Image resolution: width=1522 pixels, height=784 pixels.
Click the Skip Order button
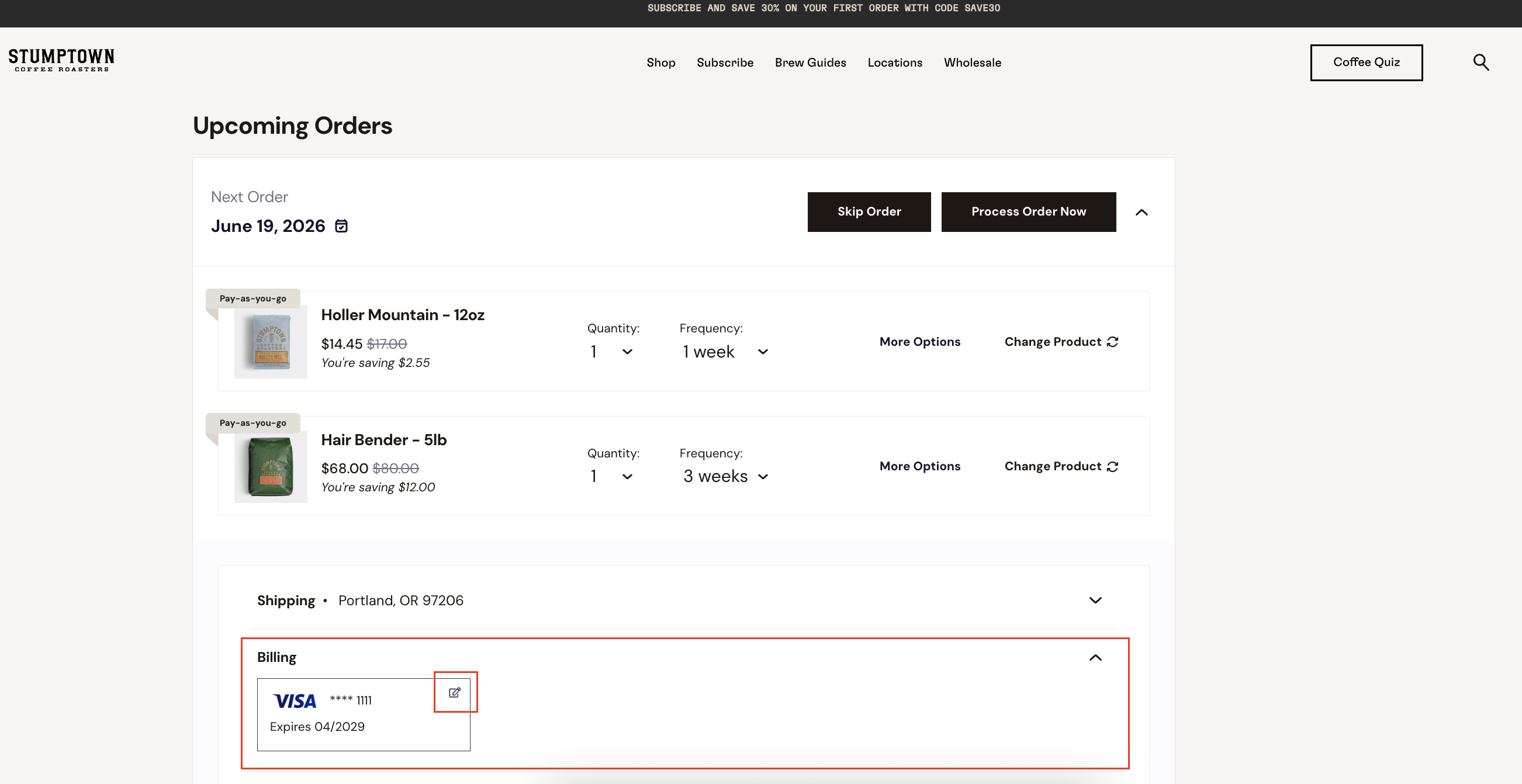click(869, 212)
